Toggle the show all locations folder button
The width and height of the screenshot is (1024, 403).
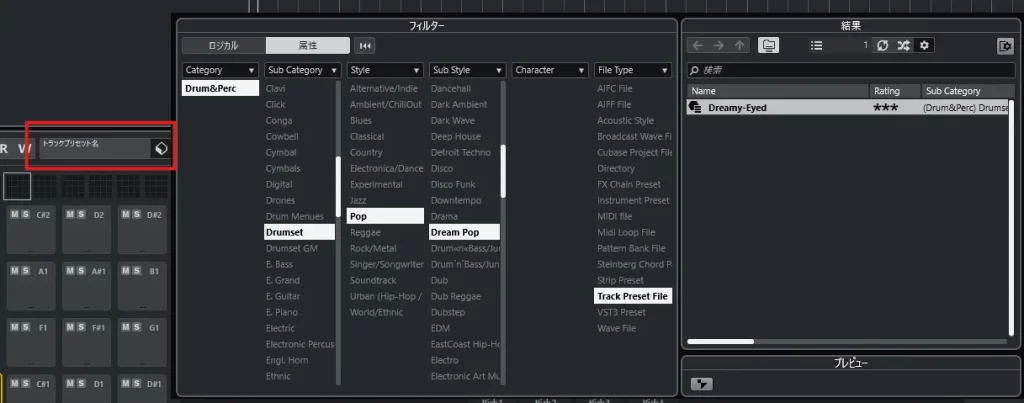[768, 45]
